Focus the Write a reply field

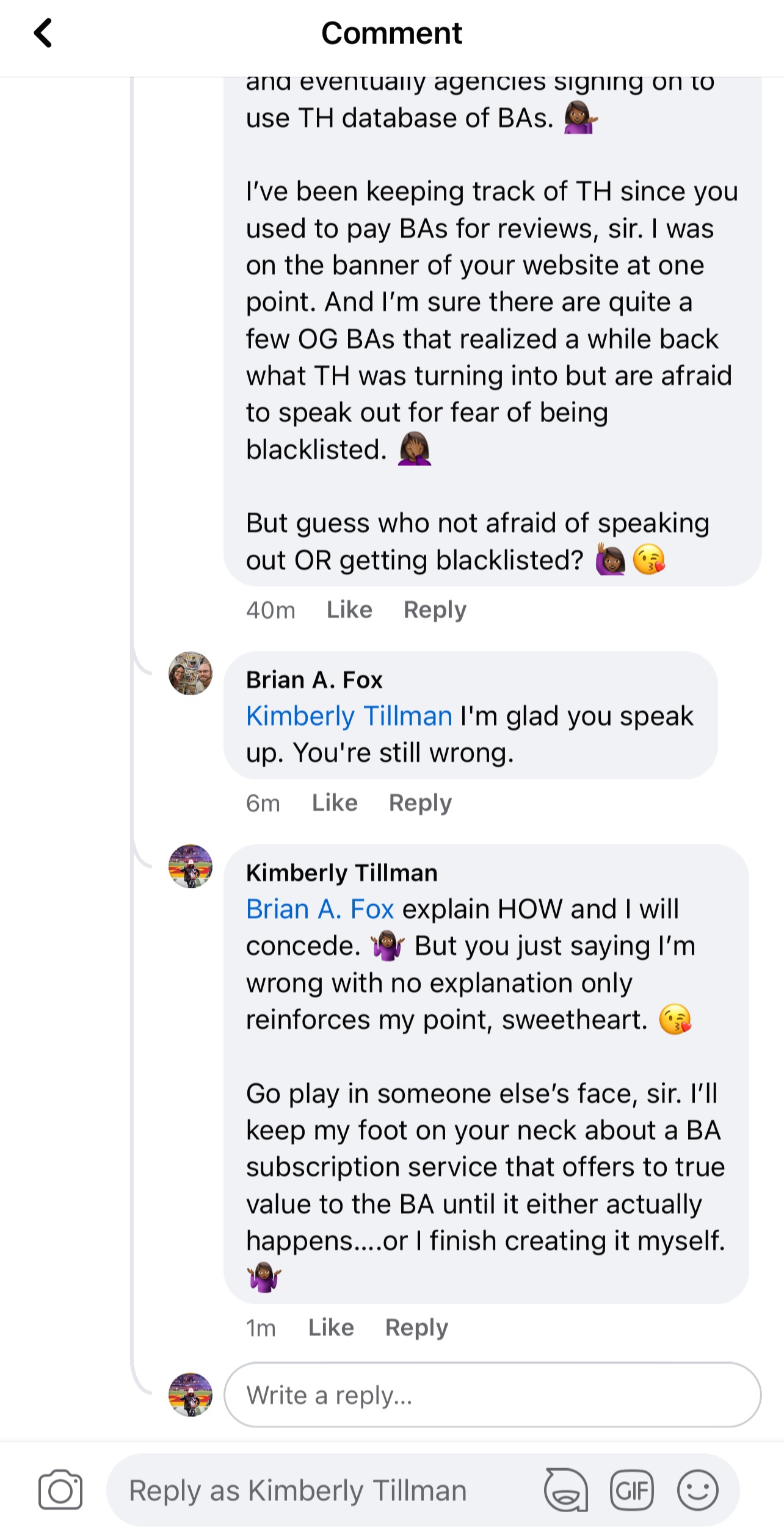pos(492,1395)
